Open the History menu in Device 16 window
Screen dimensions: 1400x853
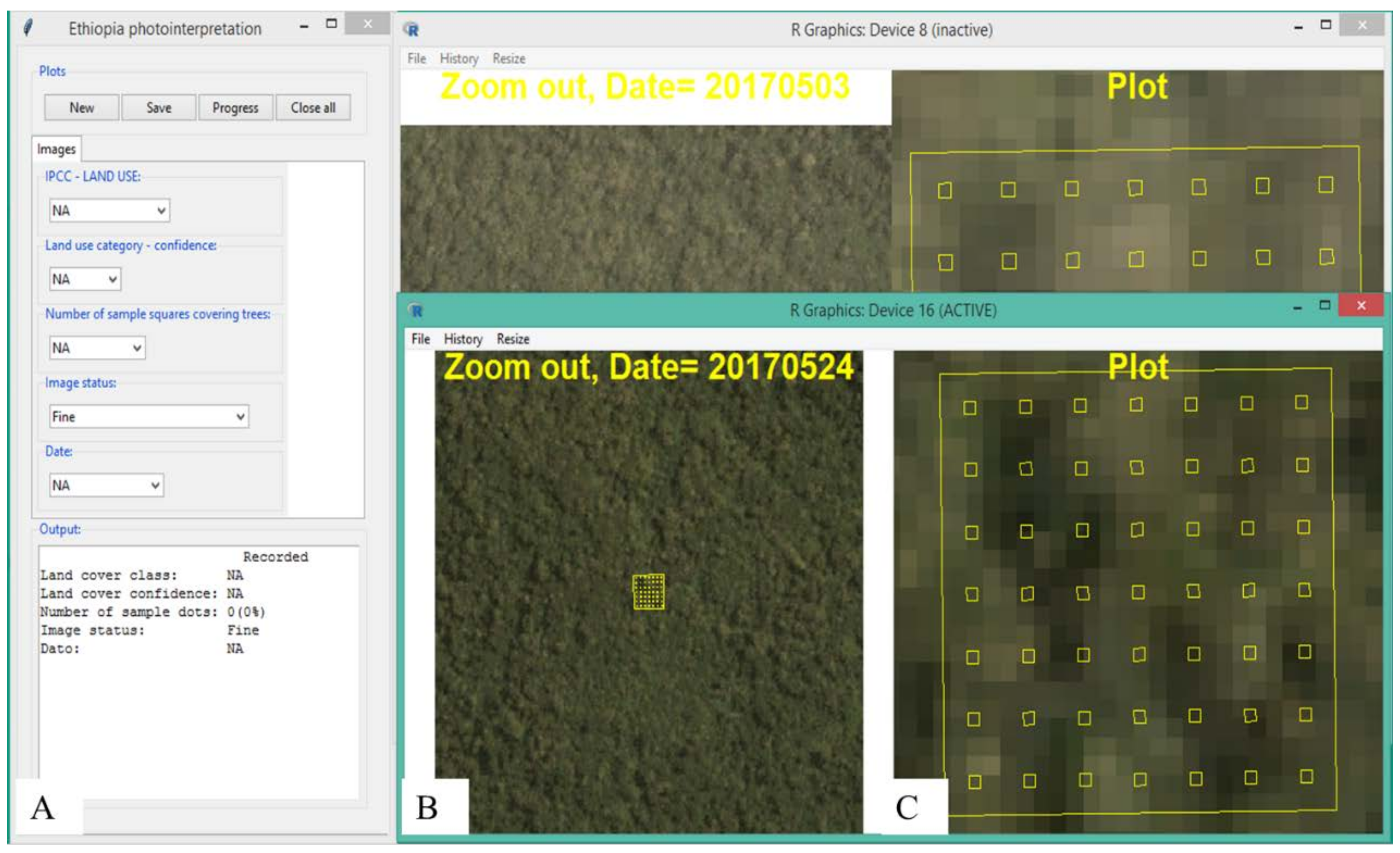coord(463,338)
